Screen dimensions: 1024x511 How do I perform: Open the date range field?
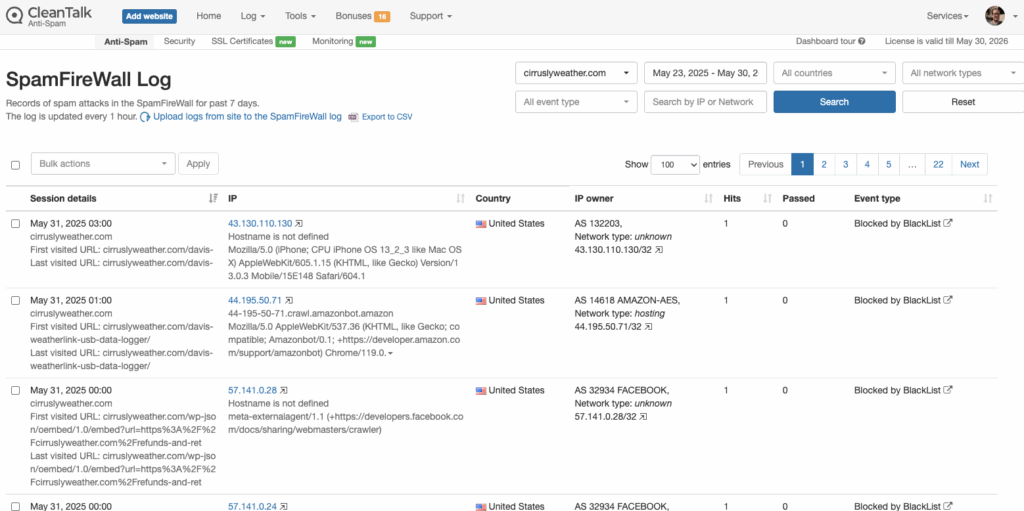click(x=705, y=73)
